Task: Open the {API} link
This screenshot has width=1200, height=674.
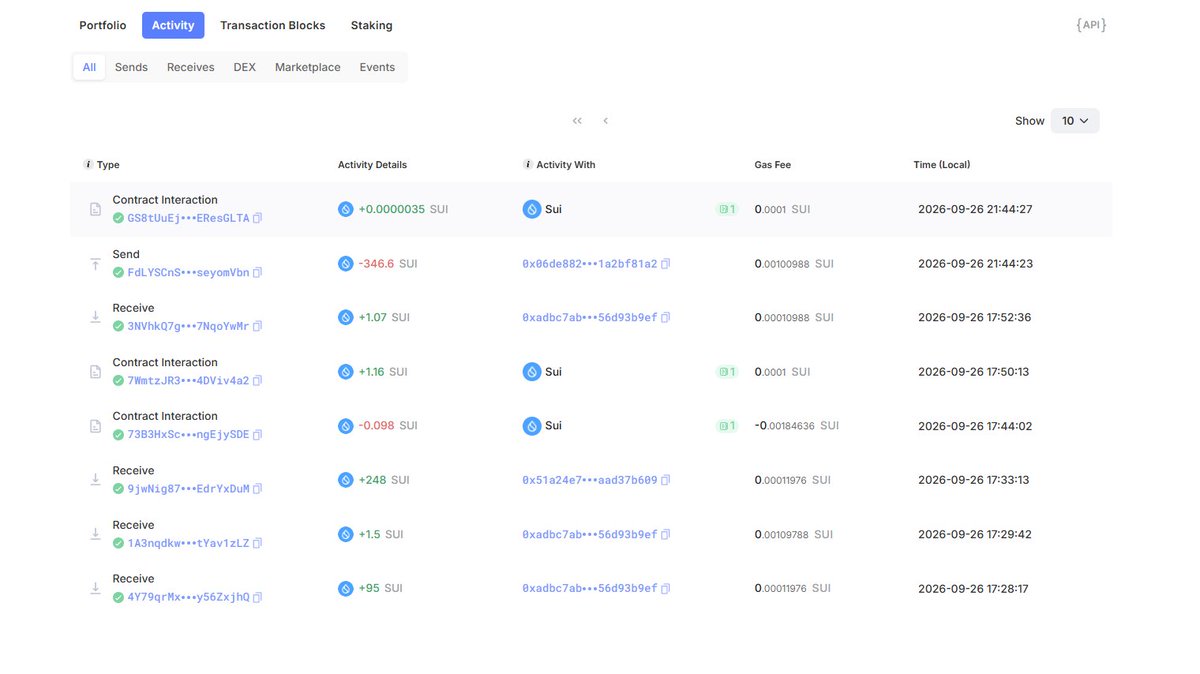Action: [1091, 25]
